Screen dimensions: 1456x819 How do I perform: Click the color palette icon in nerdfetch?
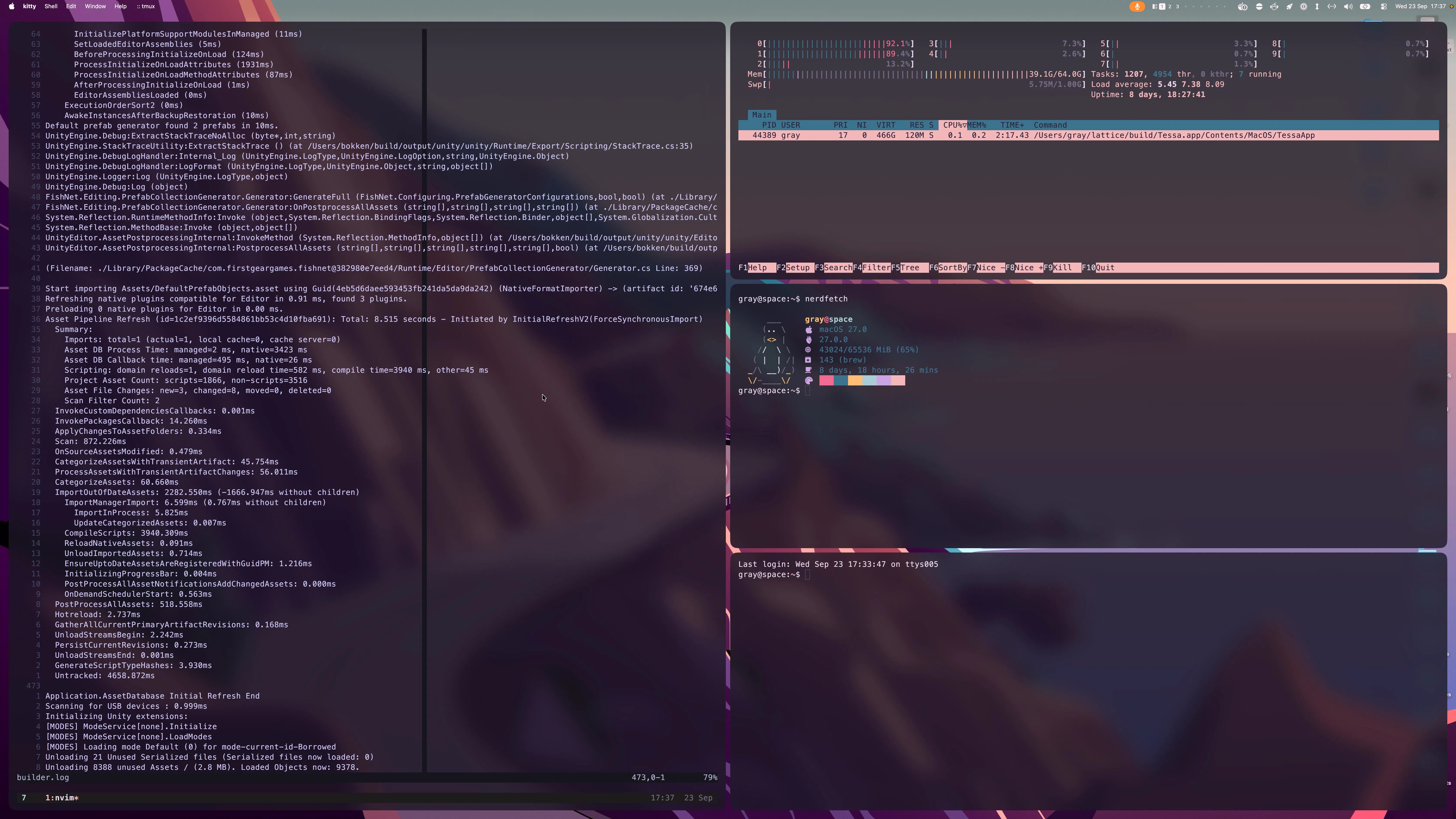pos(809,380)
